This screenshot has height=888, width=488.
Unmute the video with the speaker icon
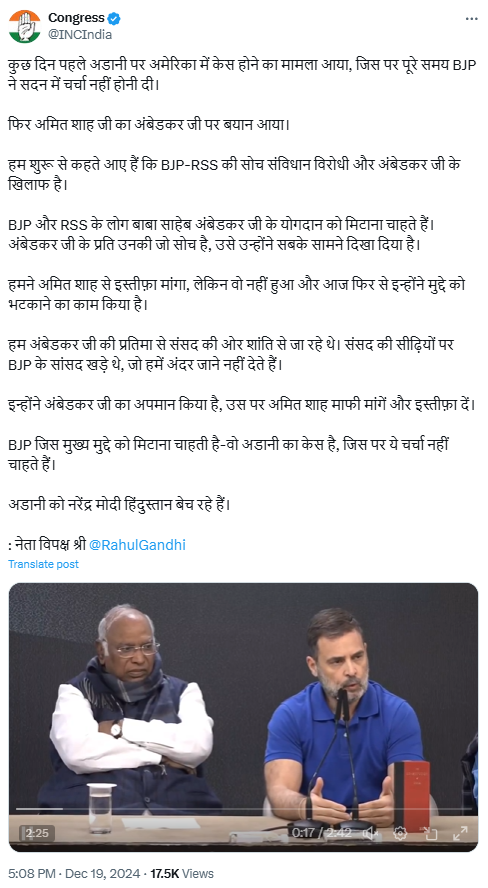pos(370,832)
